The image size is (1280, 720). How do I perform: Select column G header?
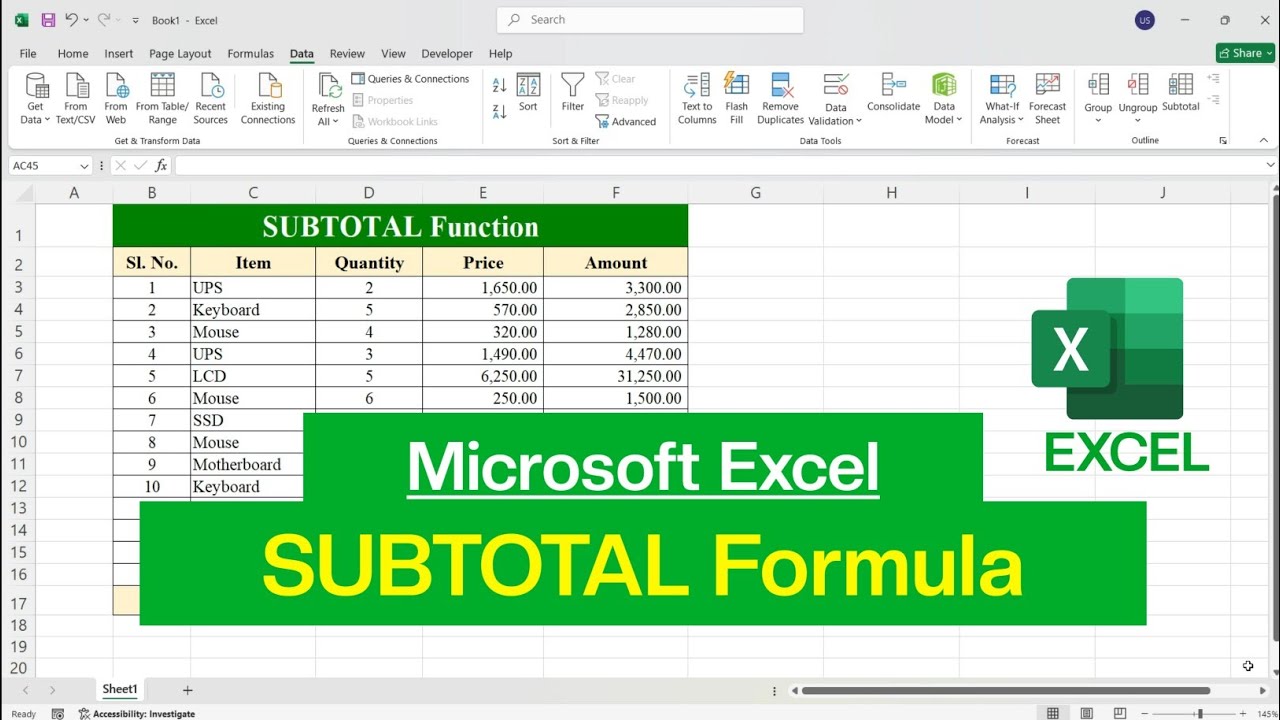(755, 193)
